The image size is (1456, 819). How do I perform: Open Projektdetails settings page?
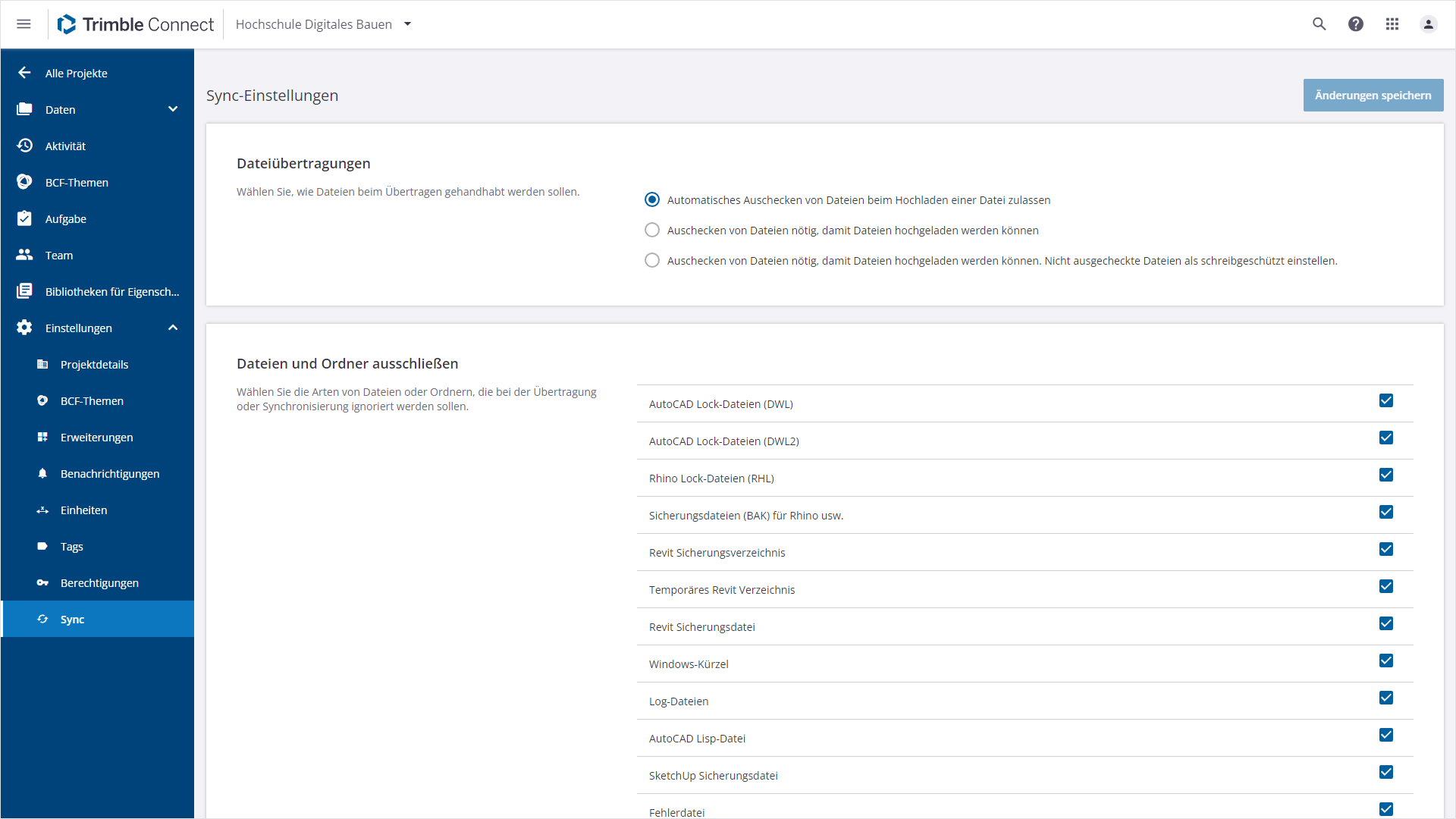click(x=94, y=365)
